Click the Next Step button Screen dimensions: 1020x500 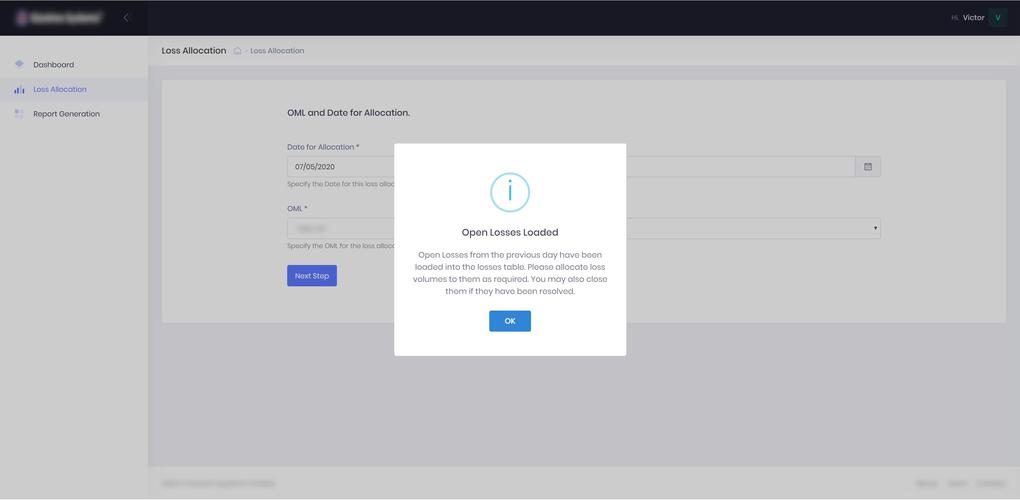(x=312, y=276)
